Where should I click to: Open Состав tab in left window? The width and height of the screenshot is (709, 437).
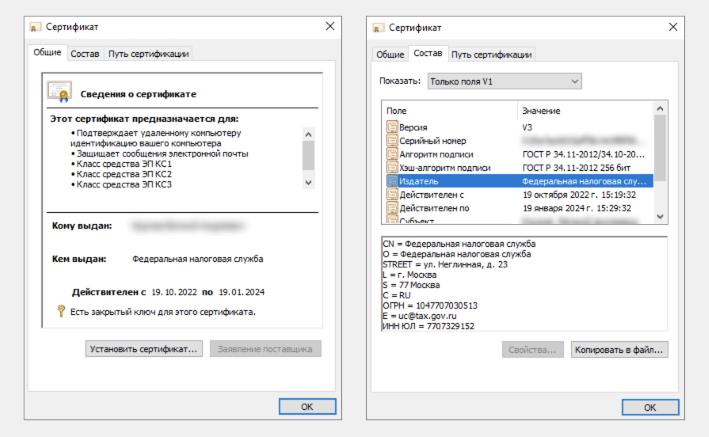(85, 54)
